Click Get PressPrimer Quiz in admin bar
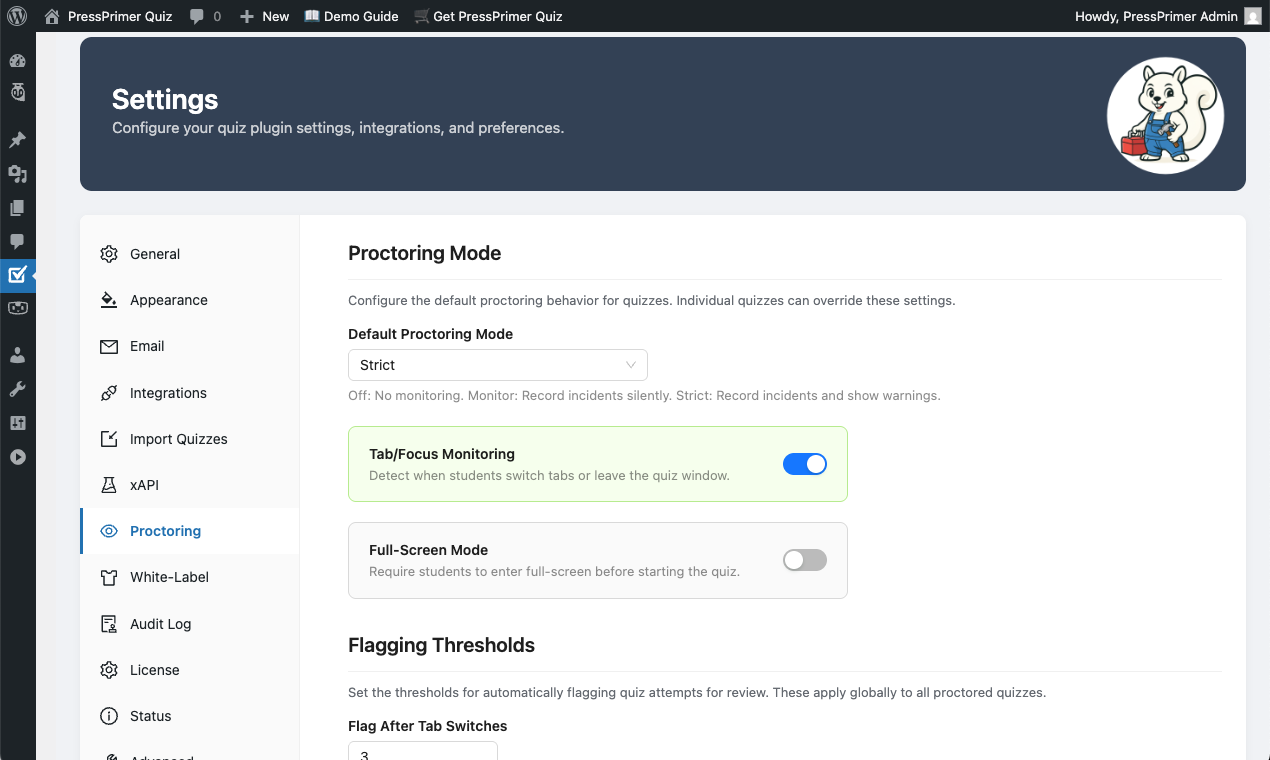Image resolution: width=1270 pixels, height=760 pixels. click(488, 16)
